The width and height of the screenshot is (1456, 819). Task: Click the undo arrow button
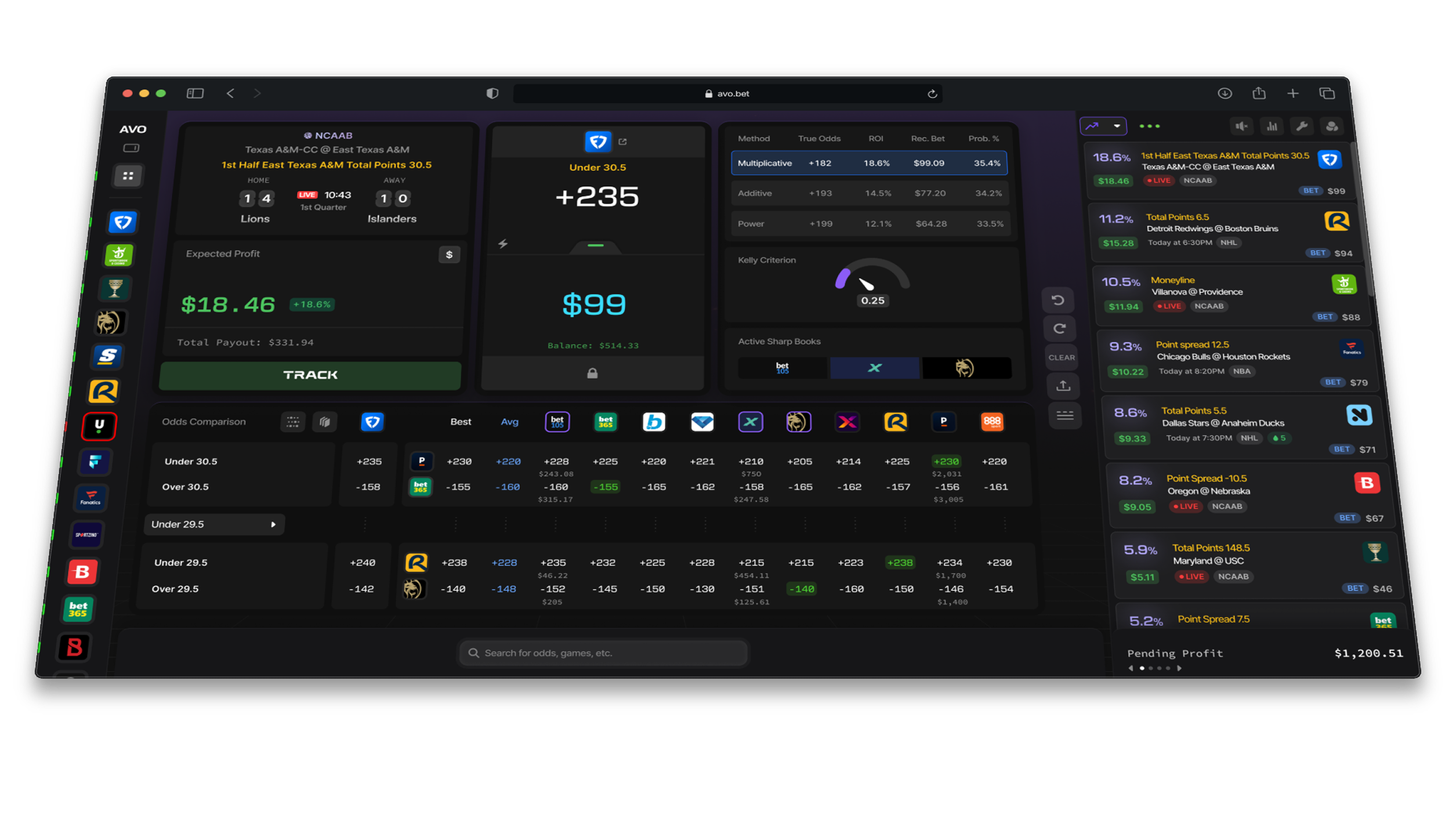pos(1057,300)
